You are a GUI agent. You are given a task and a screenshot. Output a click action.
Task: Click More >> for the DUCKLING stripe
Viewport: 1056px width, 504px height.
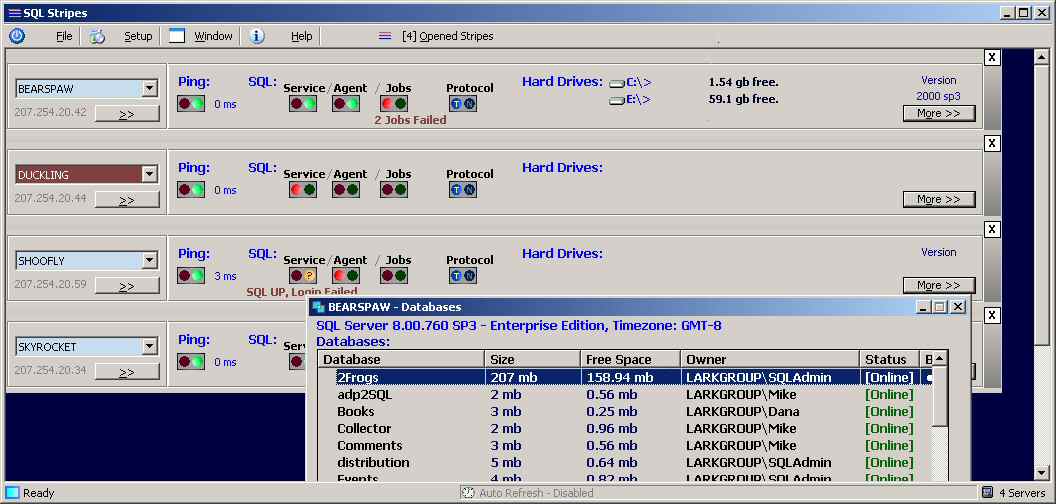939,199
